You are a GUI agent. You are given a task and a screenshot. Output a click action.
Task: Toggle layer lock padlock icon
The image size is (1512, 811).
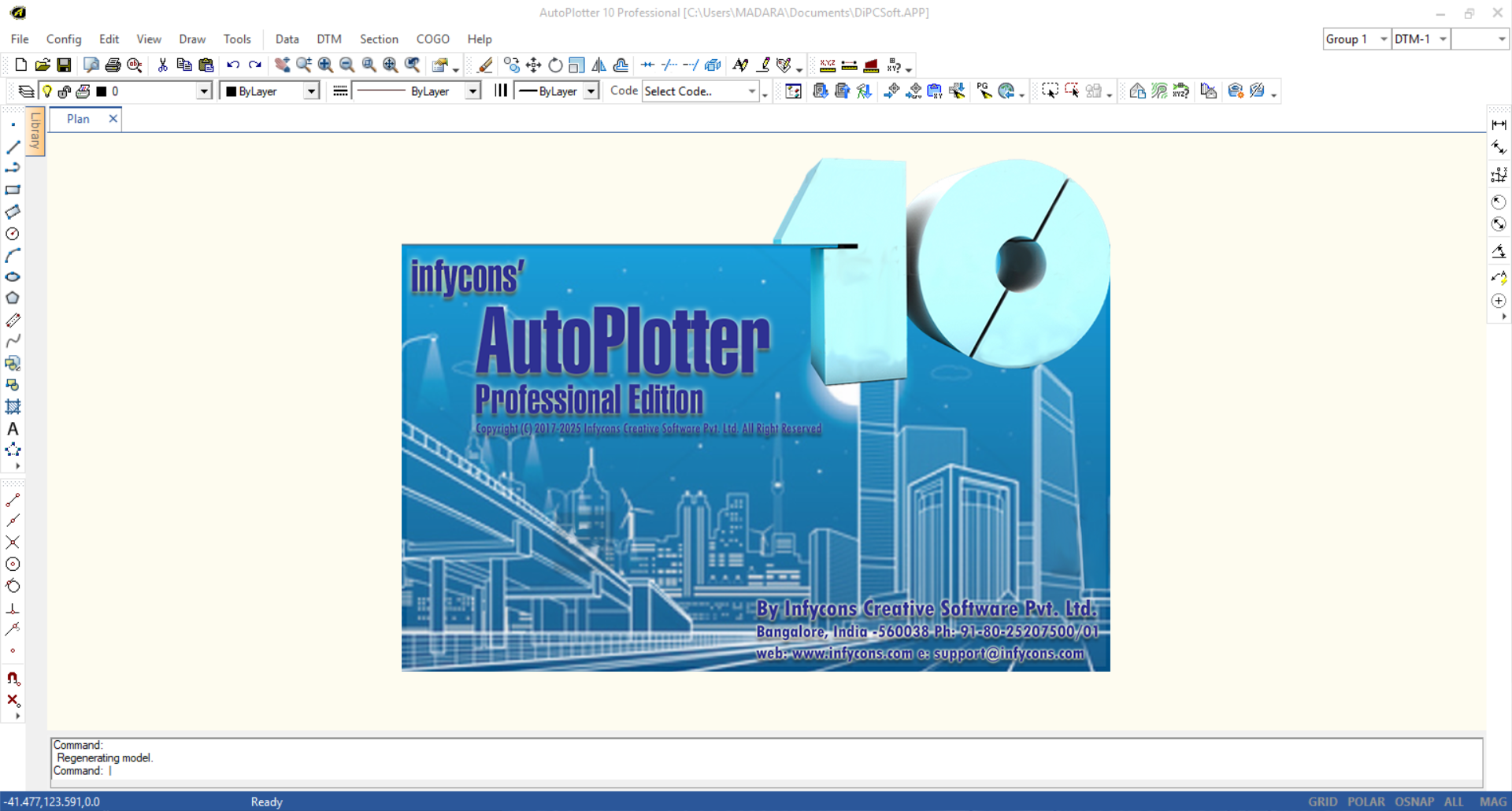click(65, 91)
